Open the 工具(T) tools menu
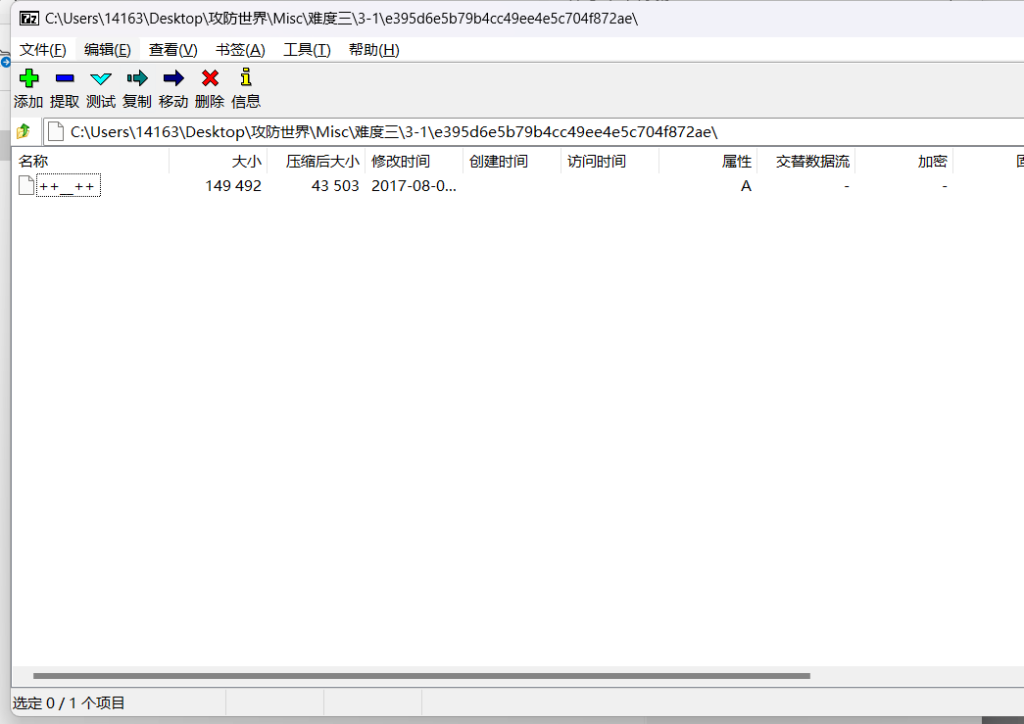 [x=307, y=50]
